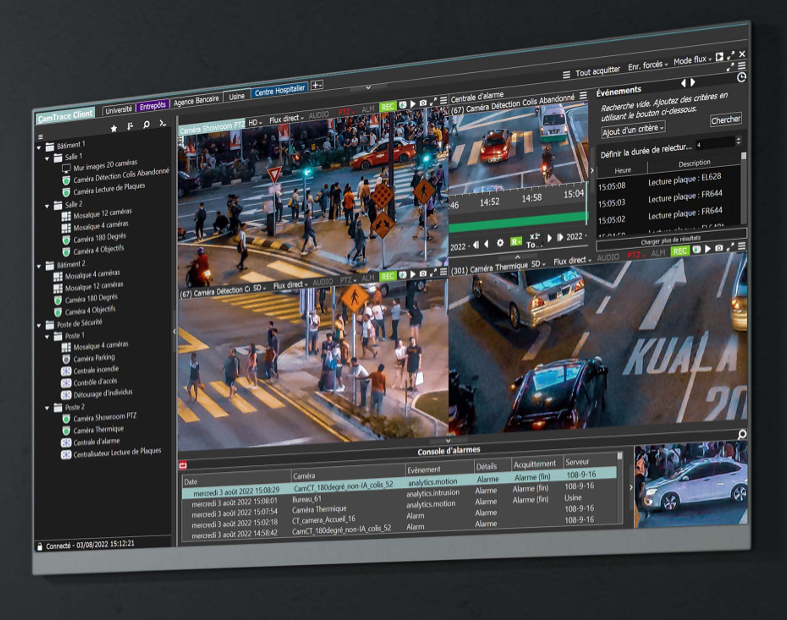
Task: Open the PTZ dropdown on Showroom PTZ view
Action: [346, 111]
